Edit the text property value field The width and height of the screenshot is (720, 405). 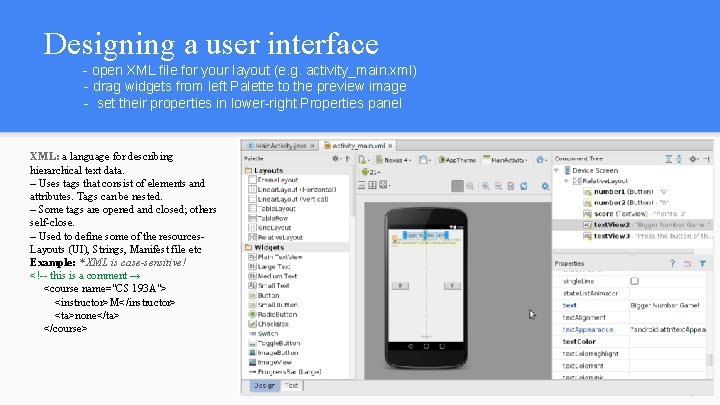pyautogui.click(x=667, y=305)
